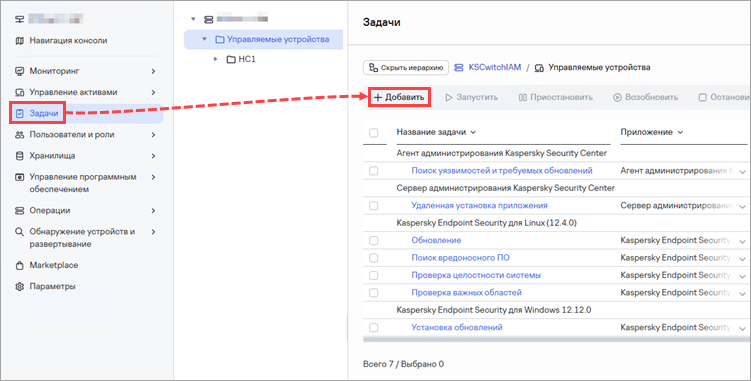
Task: Check the Удаленная установка приложения task
Action: pyautogui.click(x=374, y=206)
